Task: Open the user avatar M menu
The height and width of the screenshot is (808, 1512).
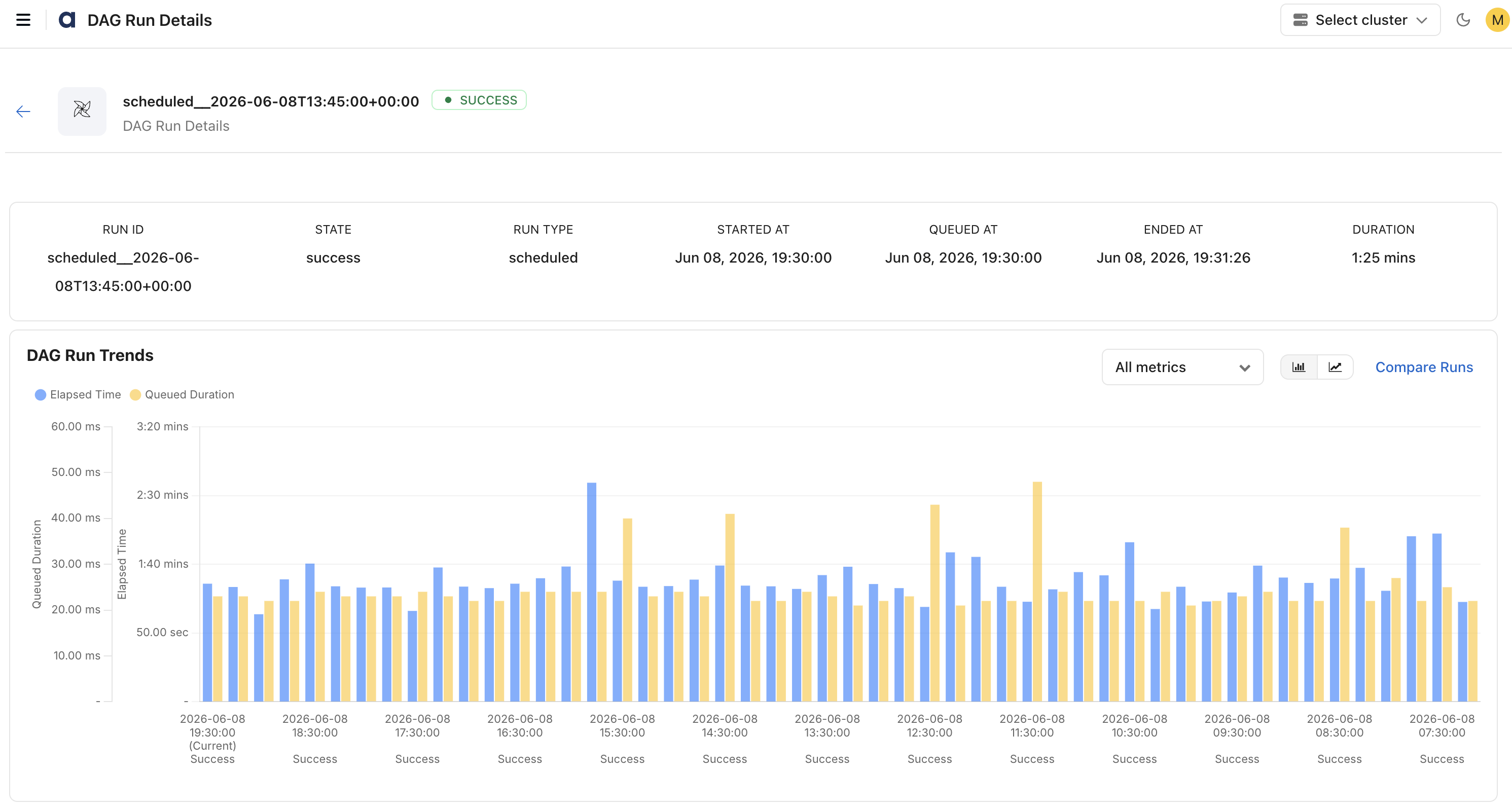Action: (1497, 20)
